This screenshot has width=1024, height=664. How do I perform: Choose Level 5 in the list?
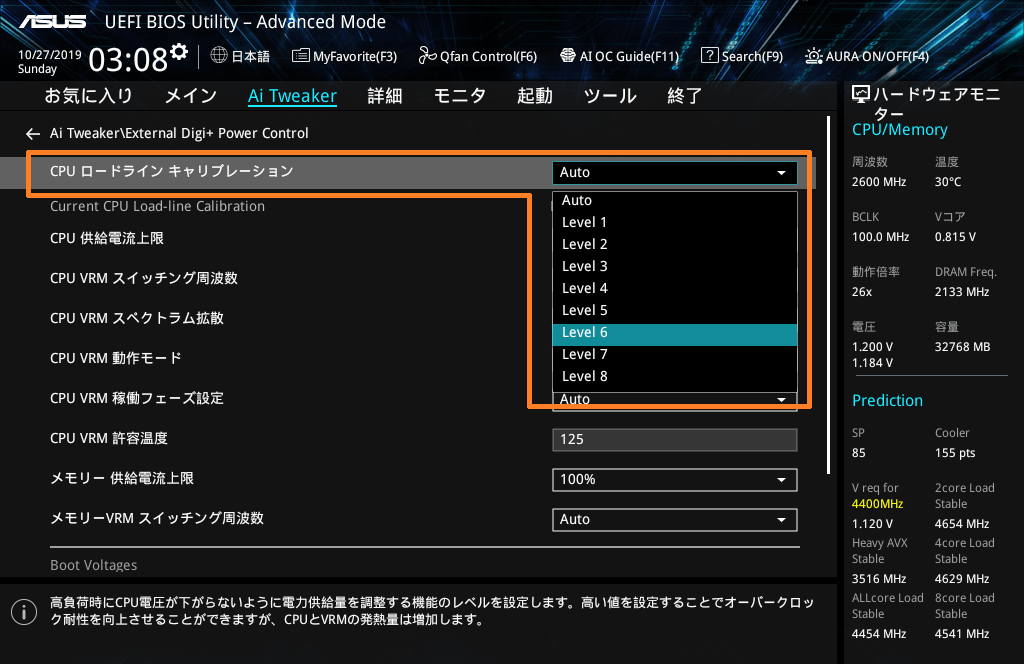(x=675, y=311)
